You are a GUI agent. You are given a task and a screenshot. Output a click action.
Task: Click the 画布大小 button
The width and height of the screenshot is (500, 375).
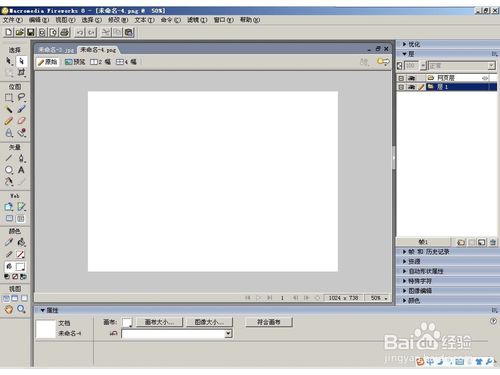point(159,322)
